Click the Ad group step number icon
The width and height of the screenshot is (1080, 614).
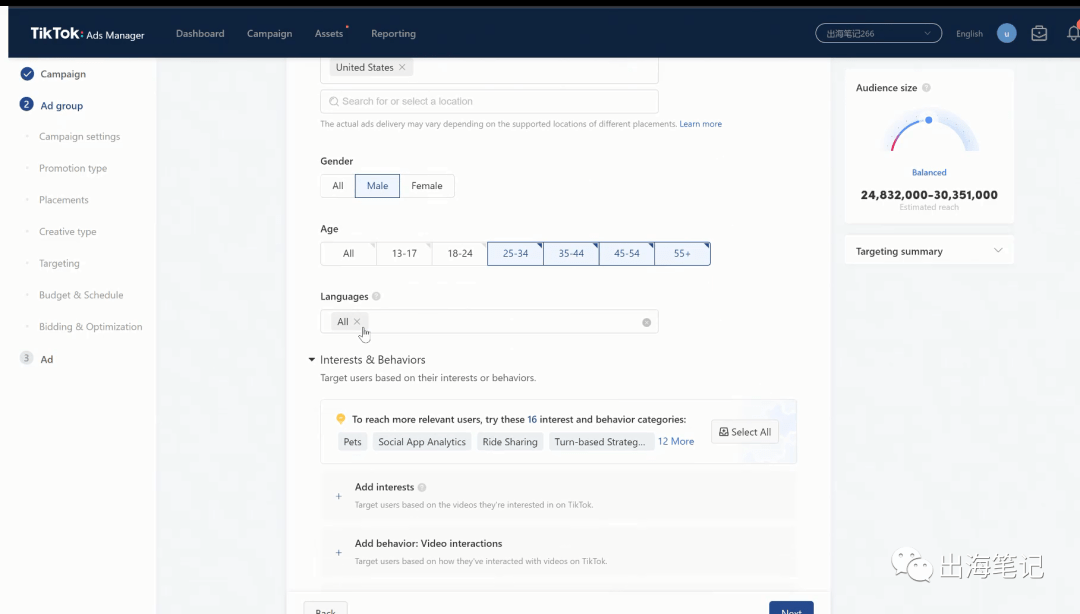tap(26, 105)
